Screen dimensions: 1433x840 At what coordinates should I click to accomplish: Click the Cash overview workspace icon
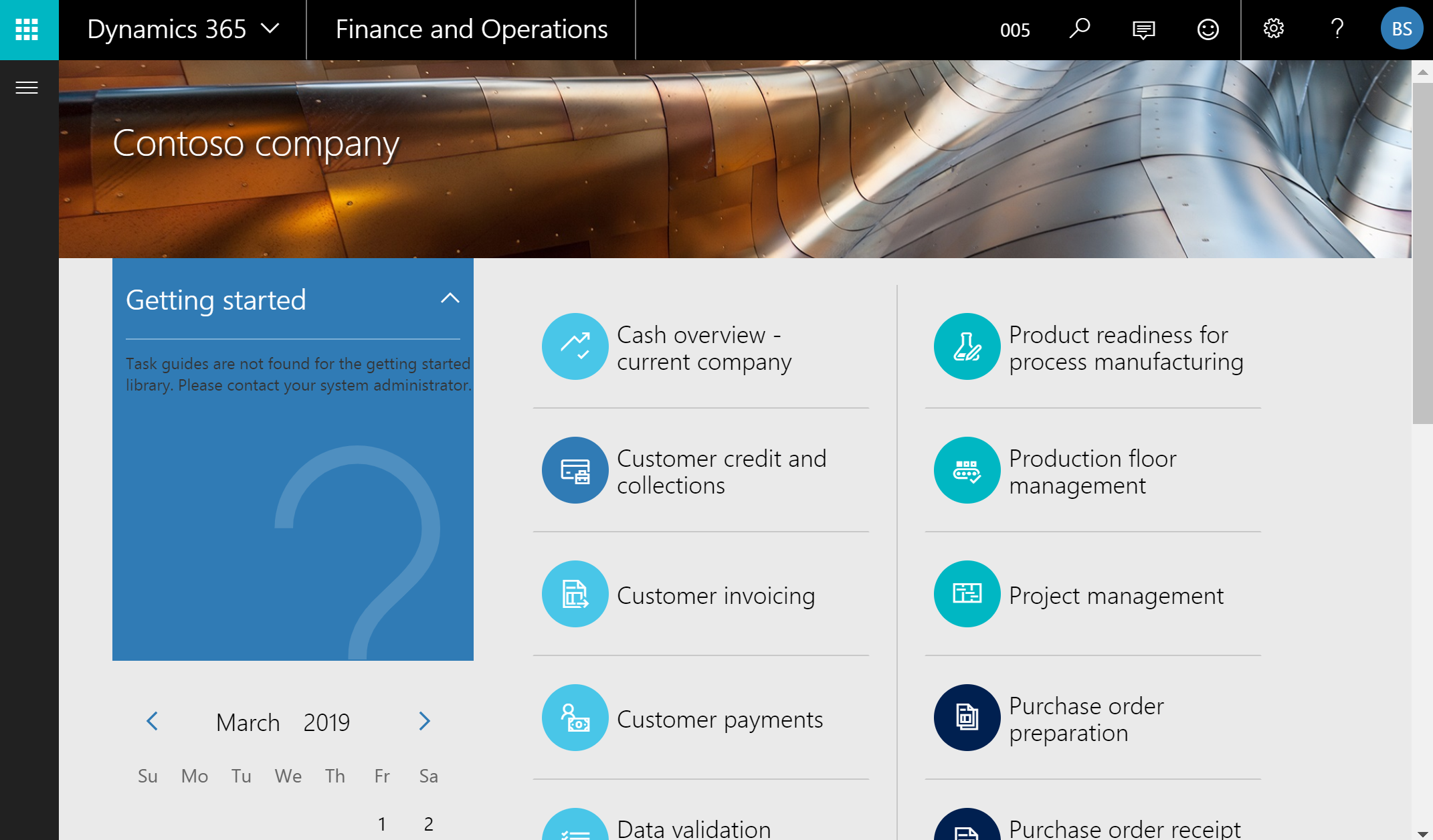click(x=575, y=346)
